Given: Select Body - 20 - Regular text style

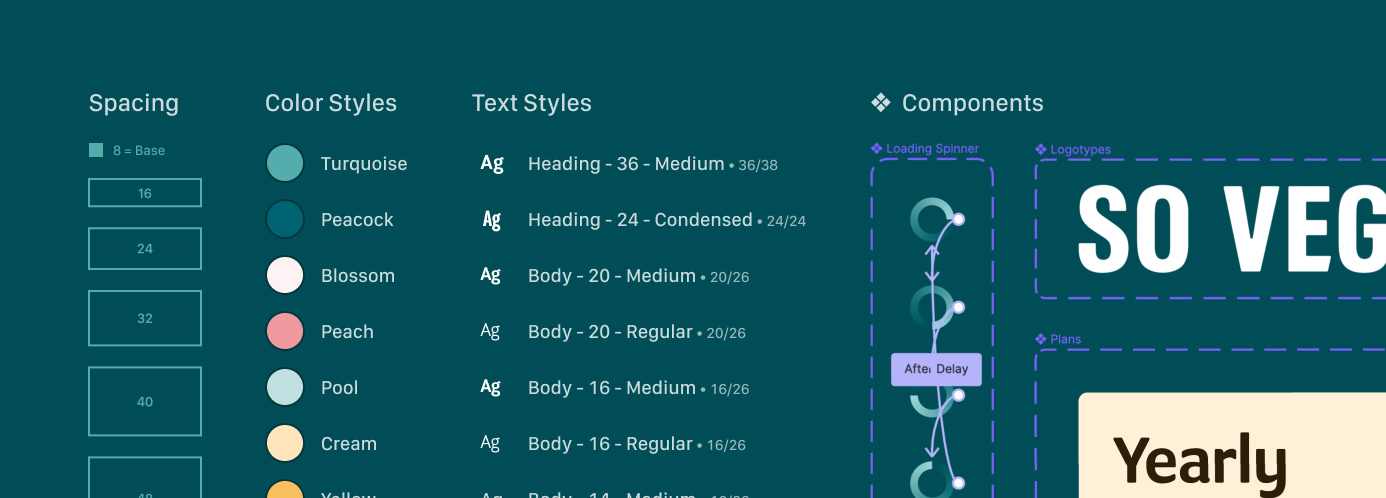Looking at the screenshot, I should [610, 332].
